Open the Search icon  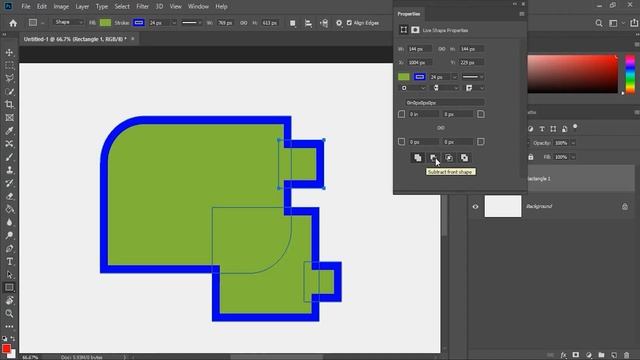pos(599,23)
